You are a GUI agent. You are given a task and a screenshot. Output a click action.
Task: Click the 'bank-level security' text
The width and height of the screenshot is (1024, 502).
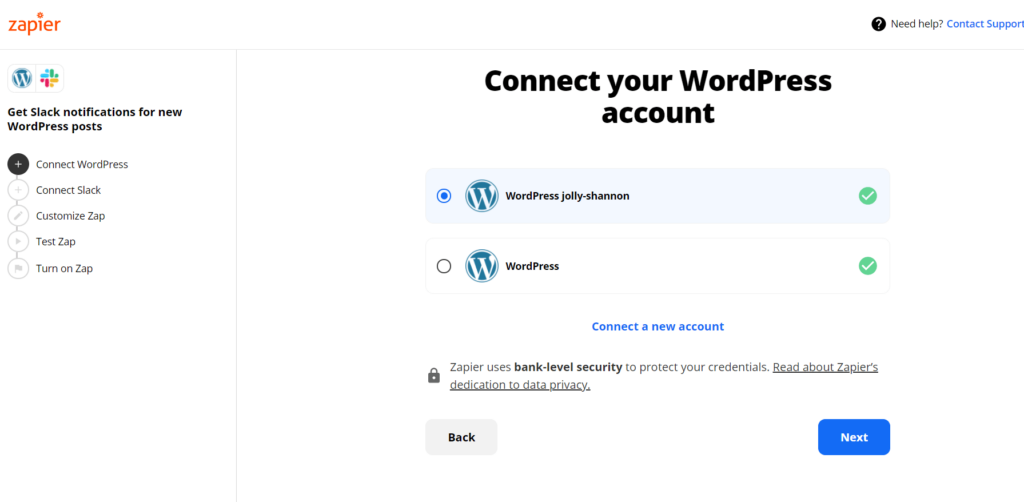coord(568,367)
